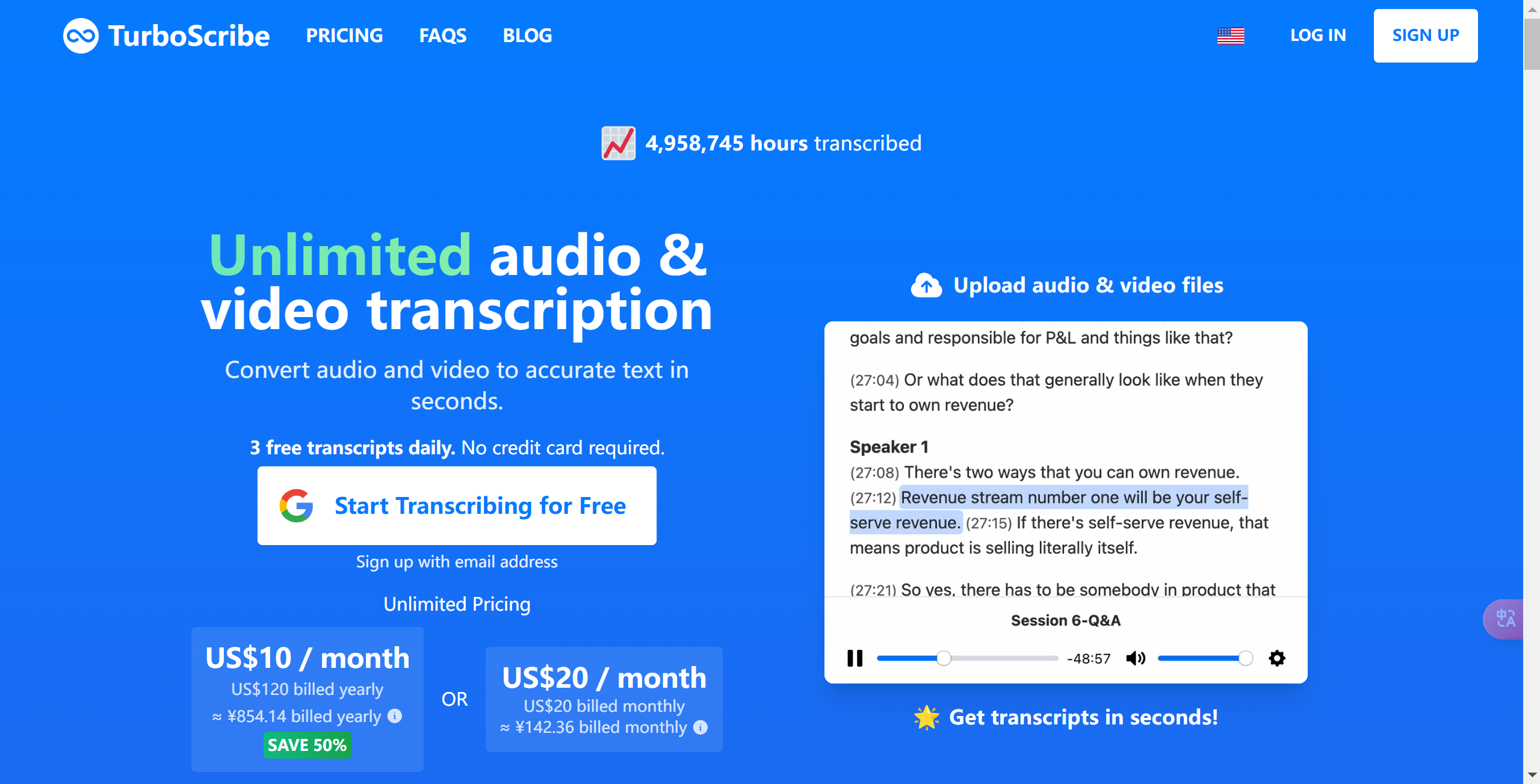Click the Google logo on the signup button
The width and height of the screenshot is (1540, 784).
pyautogui.click(x=296, y=505)
